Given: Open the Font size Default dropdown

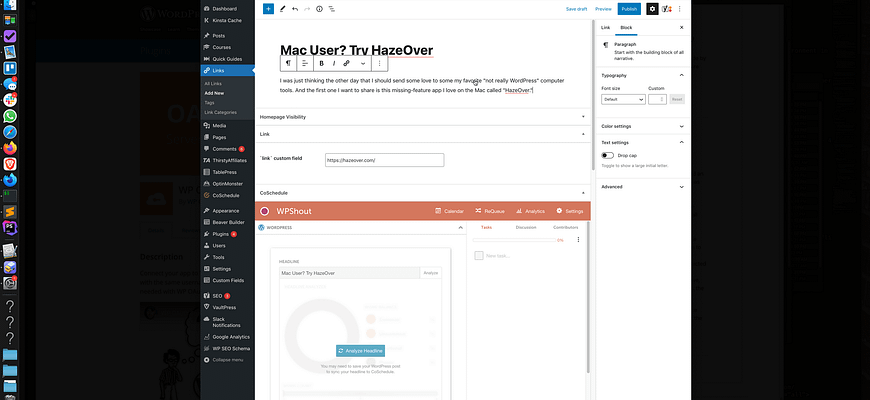Looking at the screenshot, I should click(x=623, y=99).
